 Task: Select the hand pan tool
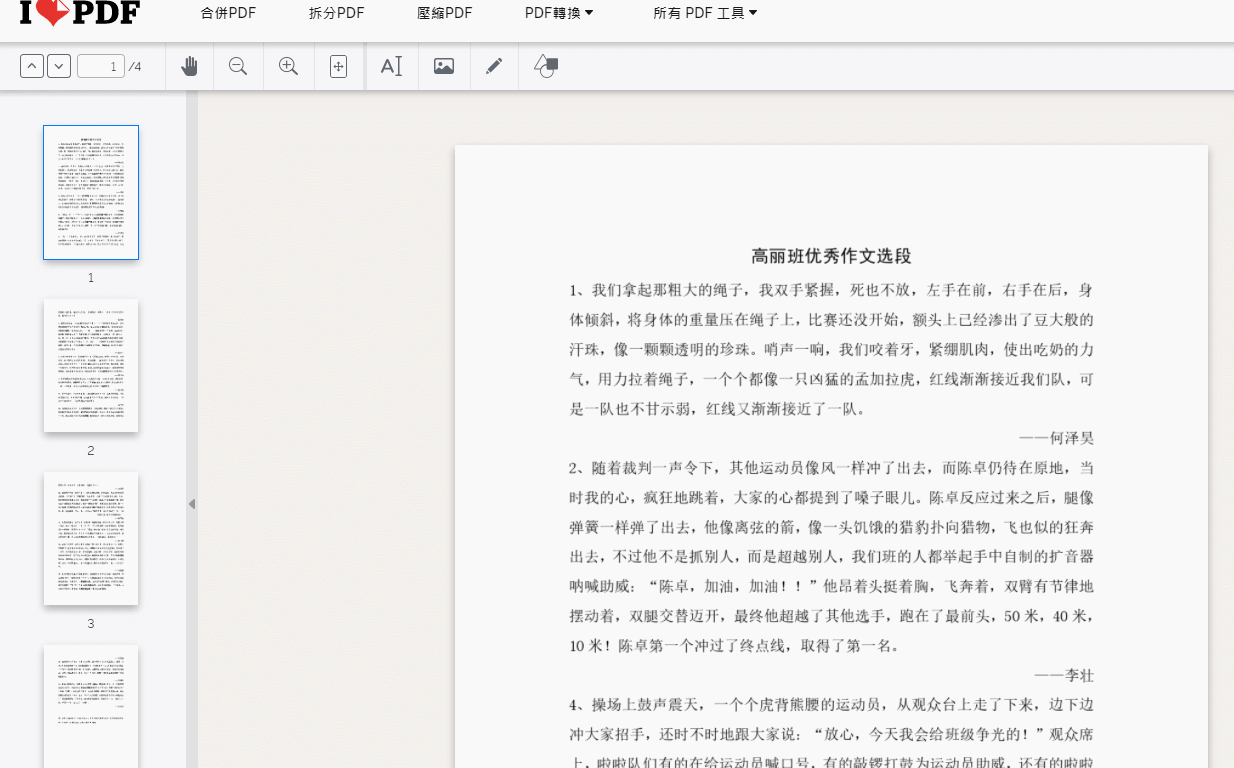click(189, 66)
